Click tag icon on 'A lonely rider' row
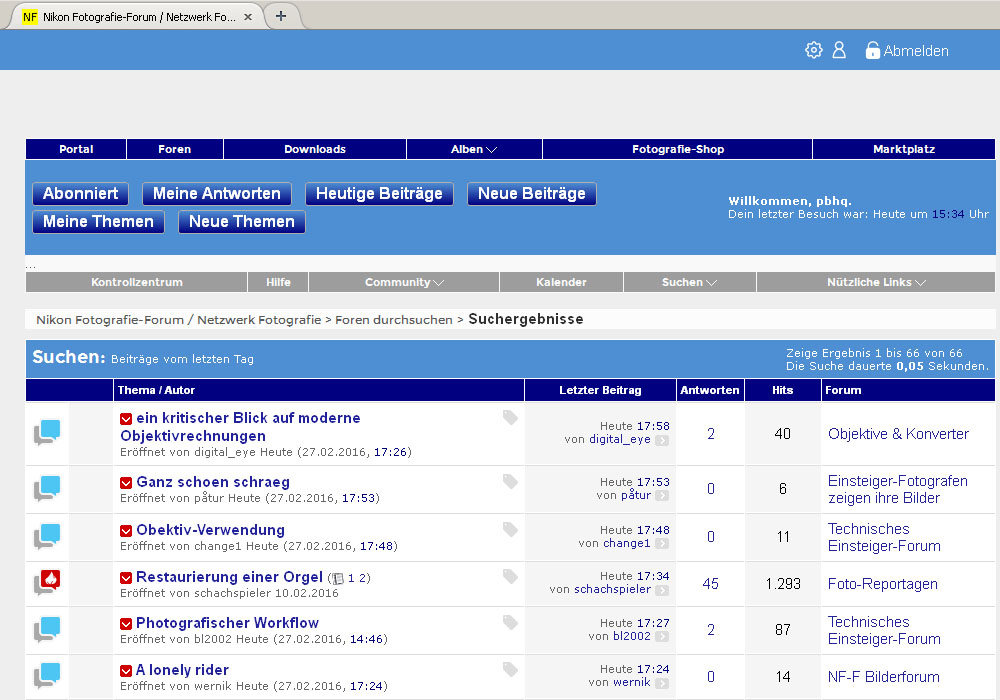 point(510,669)
